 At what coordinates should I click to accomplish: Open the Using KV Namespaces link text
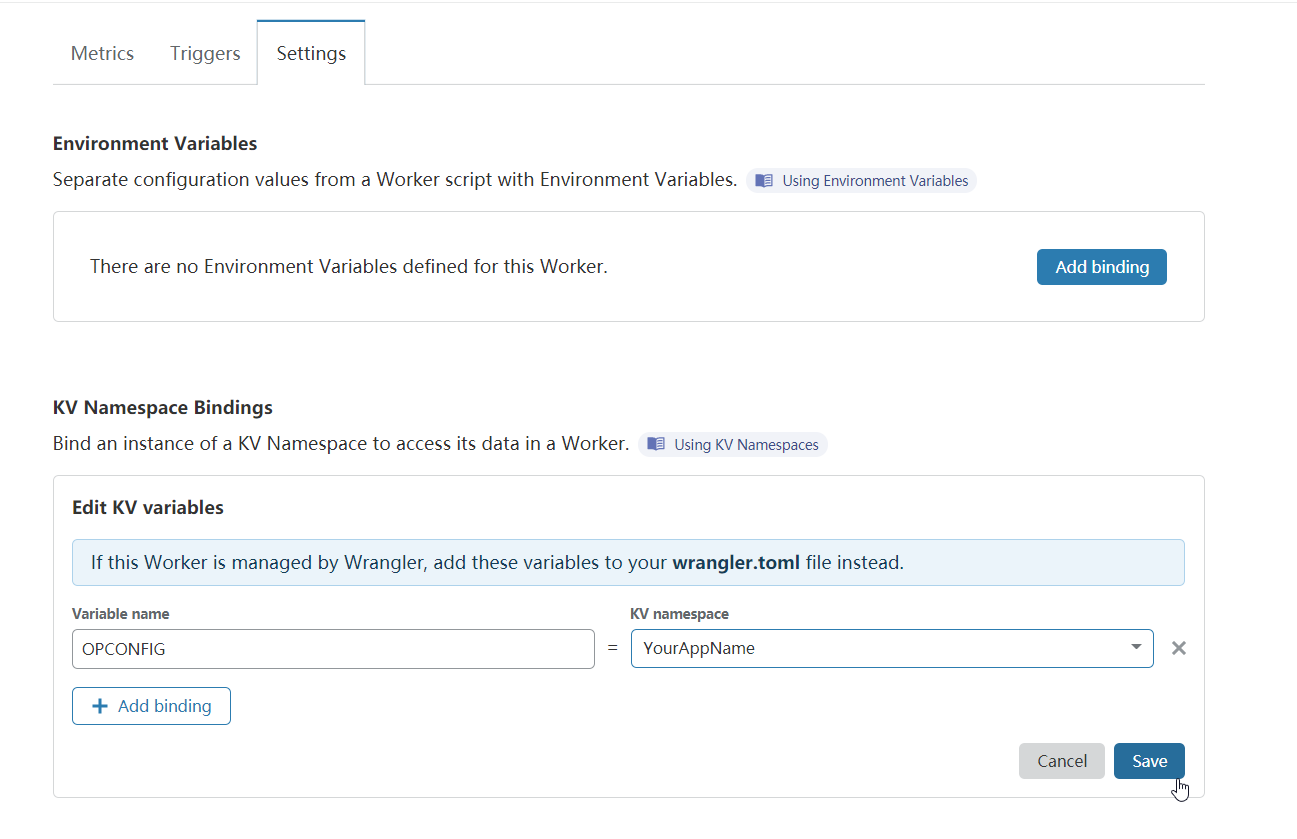(746, 445)
